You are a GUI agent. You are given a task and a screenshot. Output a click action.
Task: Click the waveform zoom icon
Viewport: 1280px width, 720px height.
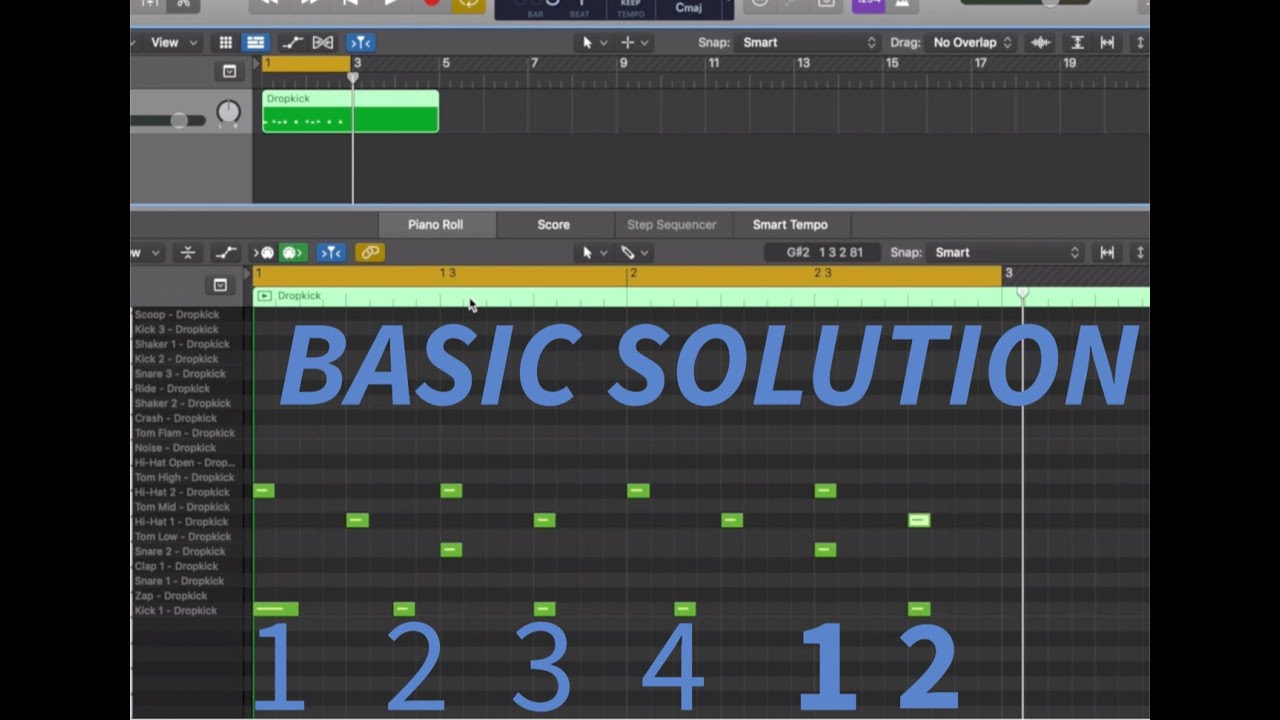(1041, 43)
